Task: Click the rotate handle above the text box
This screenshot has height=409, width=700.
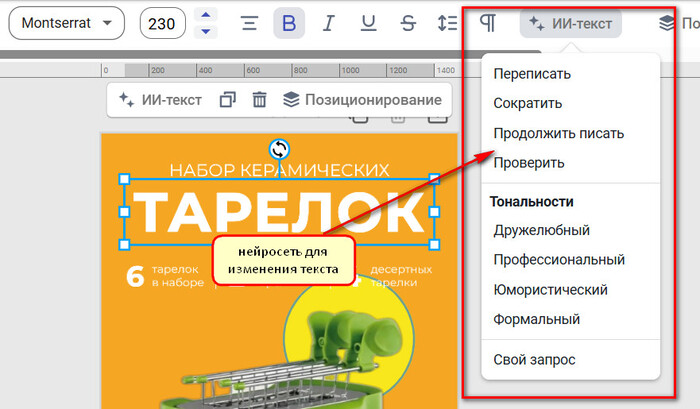Action: [280, 149]
